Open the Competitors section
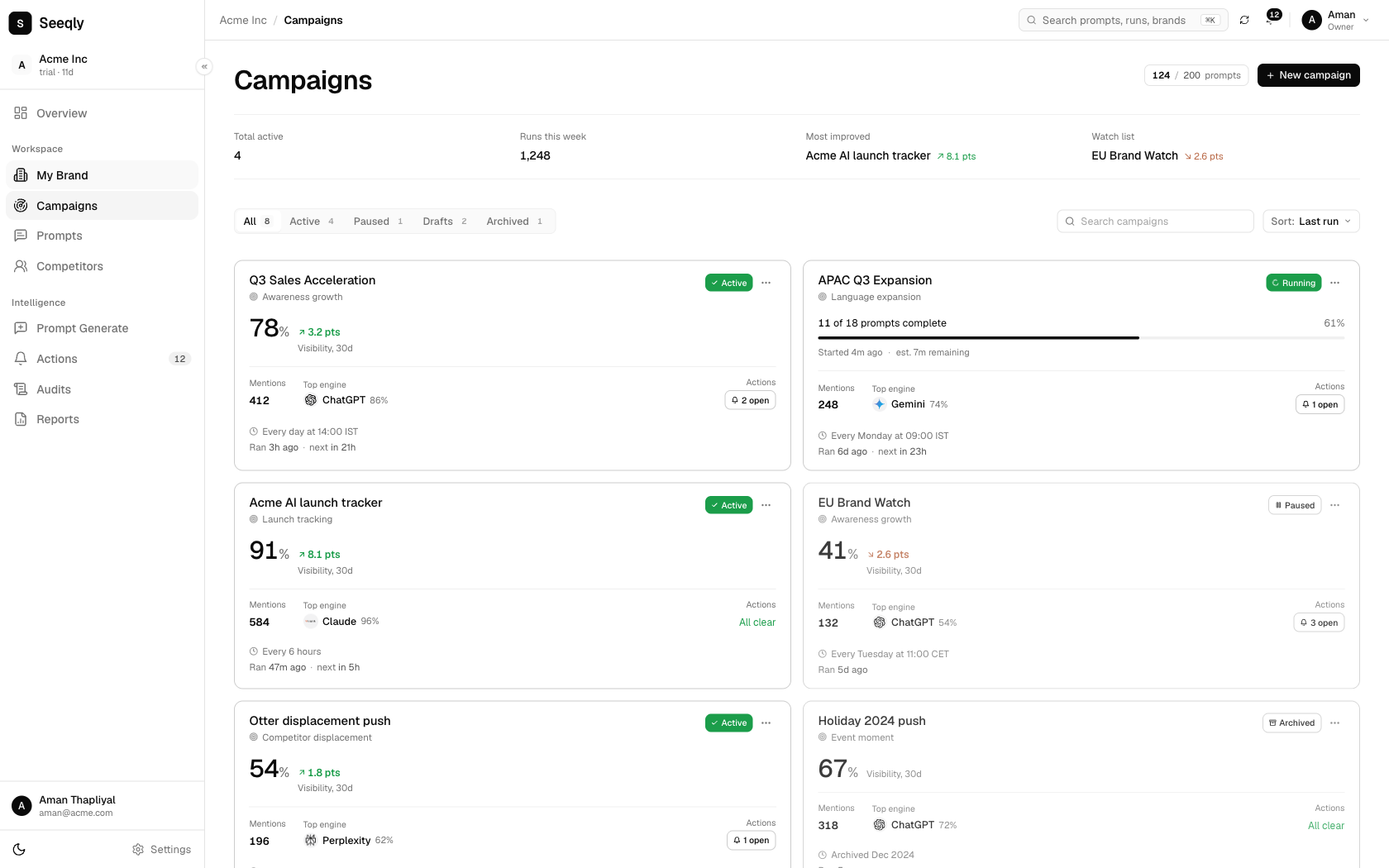 pos(102,266)
